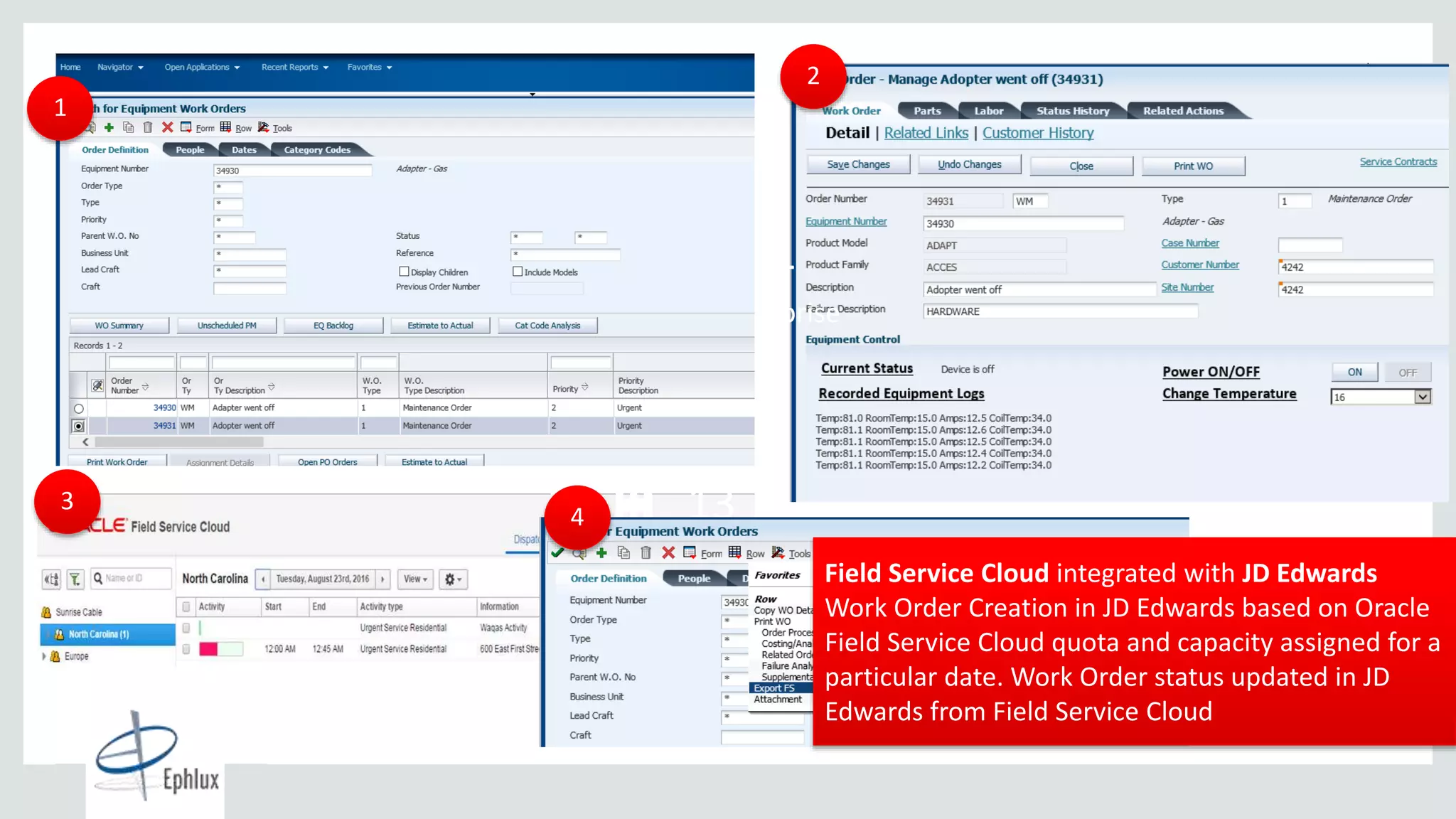Open Parts tab in work order panel

pos(927,111)
